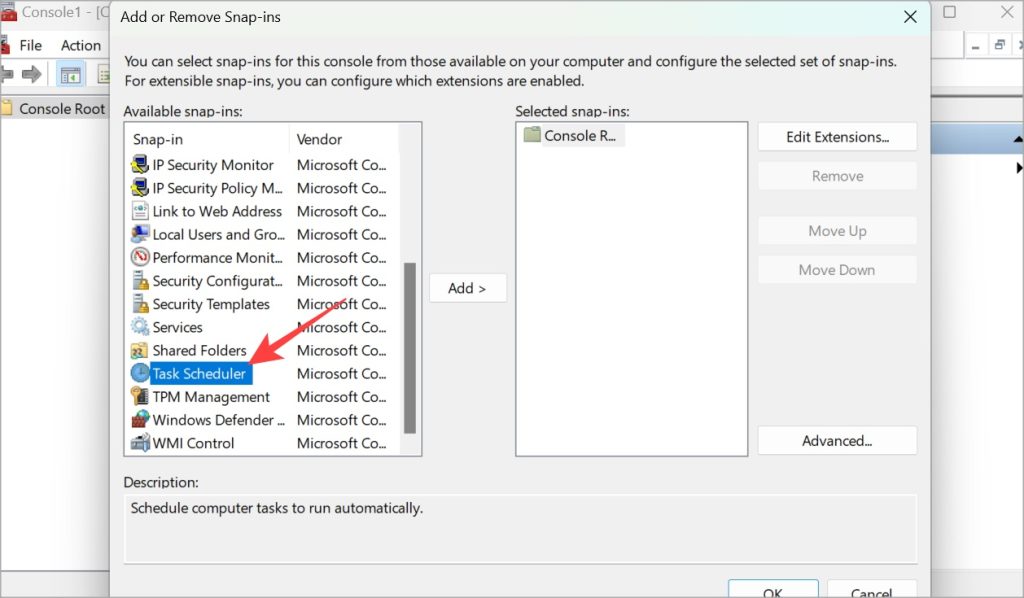Click the Security Templates snap-in icon

tap(140, 304)
